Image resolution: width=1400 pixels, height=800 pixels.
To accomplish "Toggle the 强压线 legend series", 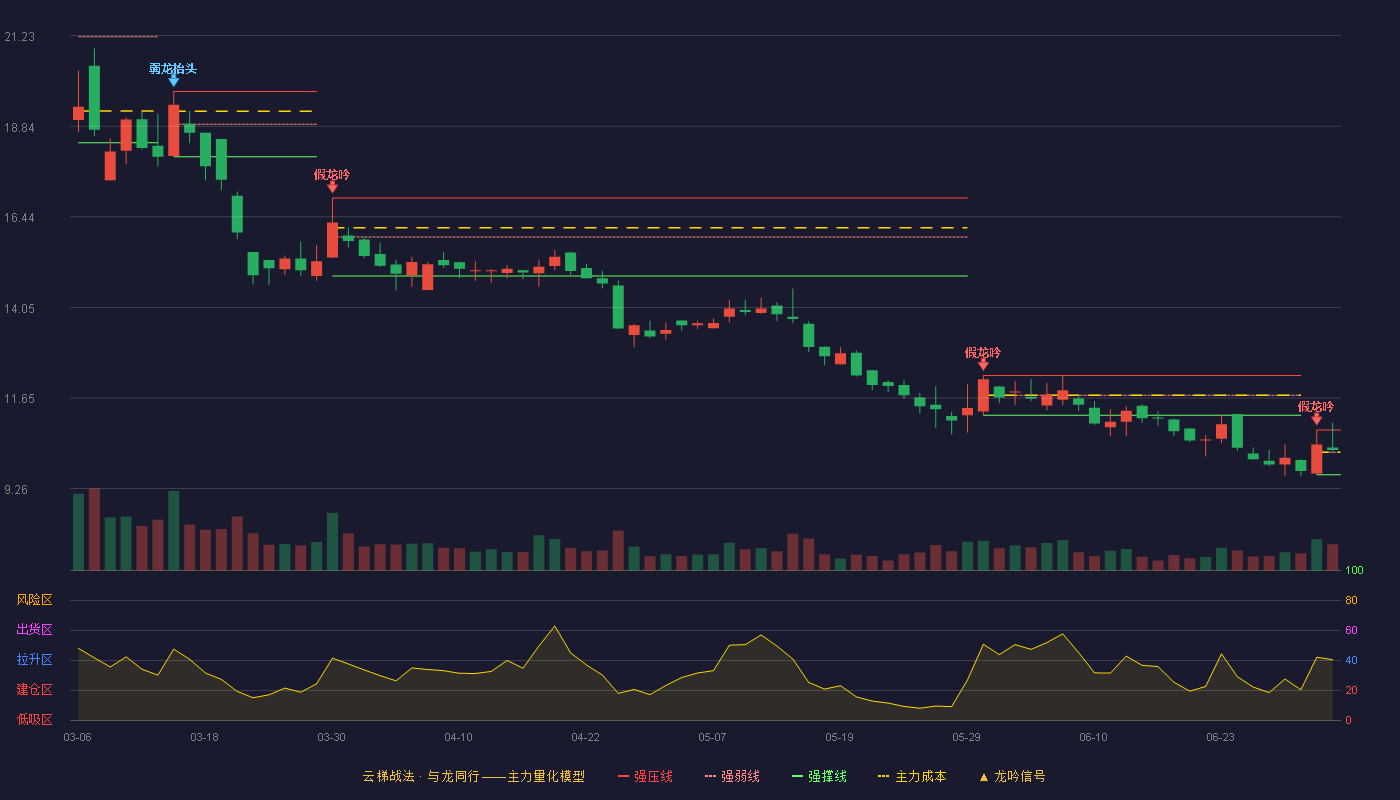I will (x=645, y=776).
